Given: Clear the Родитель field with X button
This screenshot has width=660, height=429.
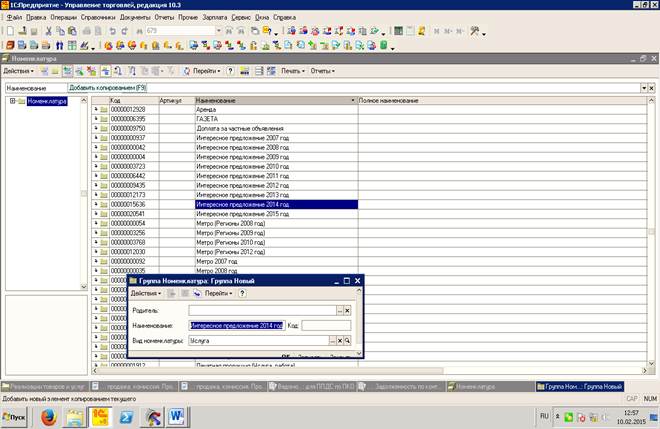Looking at the screenshot, I should (x=347, y=311).
